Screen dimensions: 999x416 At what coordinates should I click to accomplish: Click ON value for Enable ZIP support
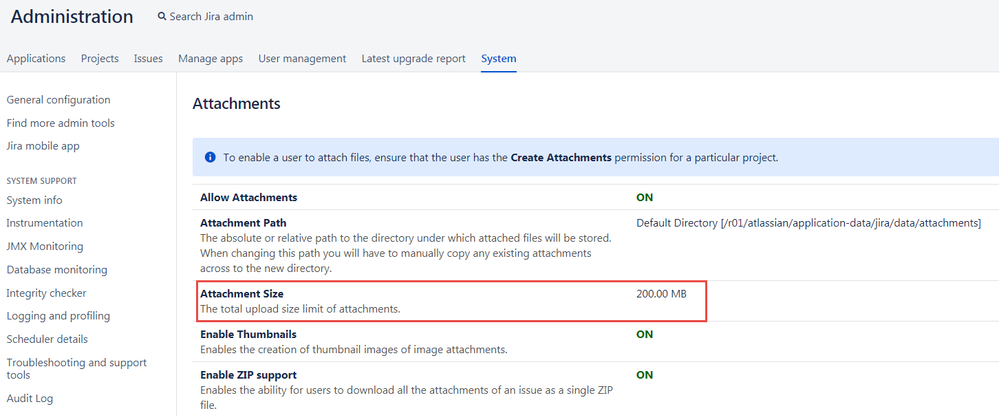[645, 375]
